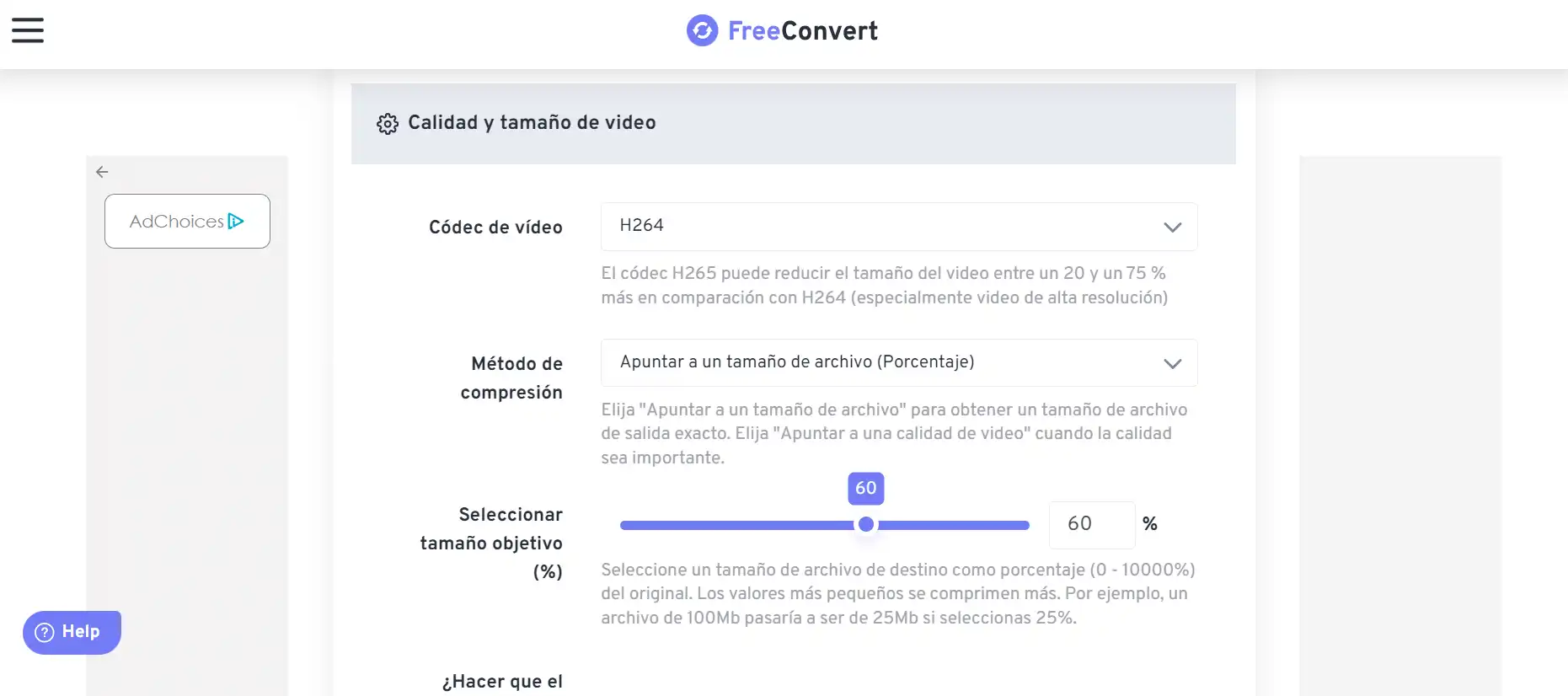Click the percent symbol next to input
This screenshot has height=696, width=1568.
pyautogui.click(x=1150, y=524)
